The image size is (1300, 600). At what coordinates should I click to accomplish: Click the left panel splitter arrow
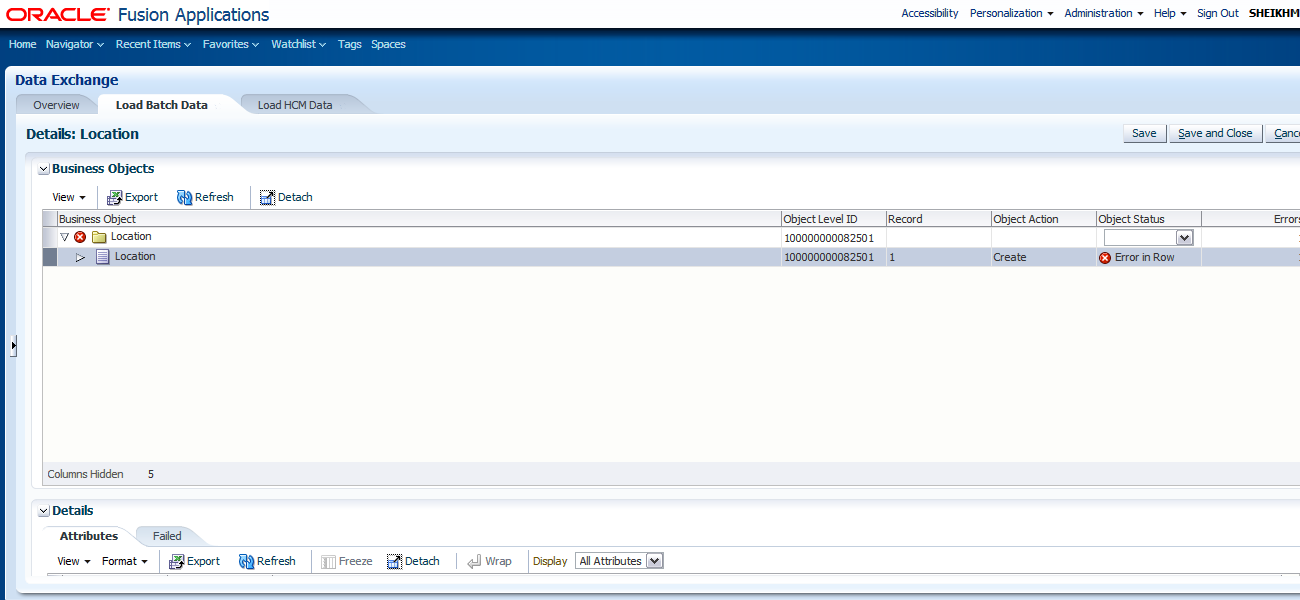click(13, 345)
